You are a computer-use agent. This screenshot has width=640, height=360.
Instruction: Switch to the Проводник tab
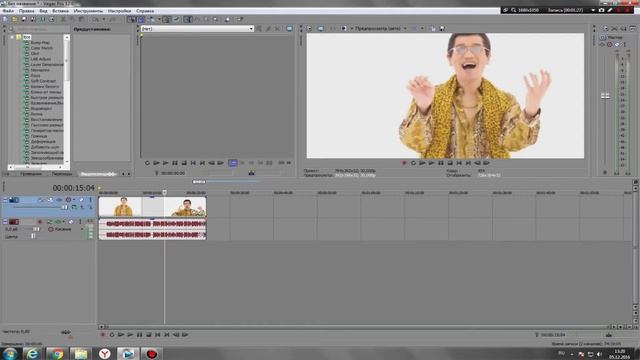[x=31, y=174]
